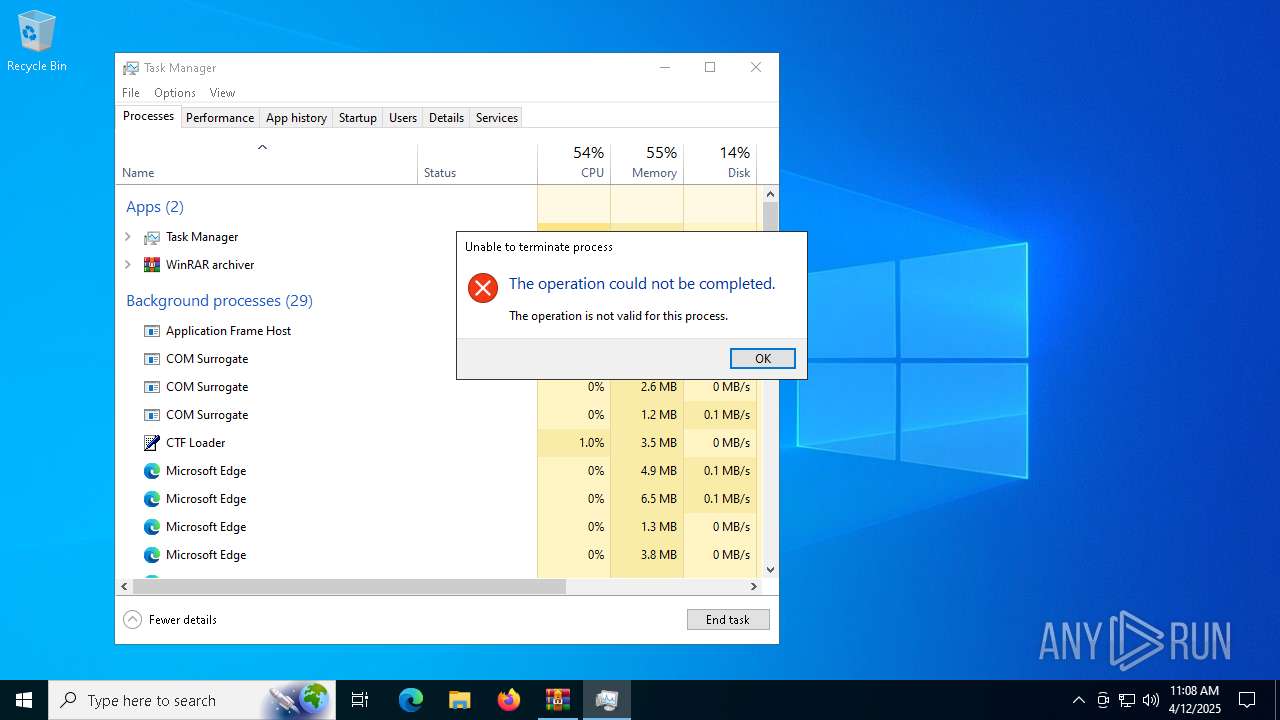Click OK in the error dialog
This screenshot has width=1280, height=720.
tap(763, 359)
